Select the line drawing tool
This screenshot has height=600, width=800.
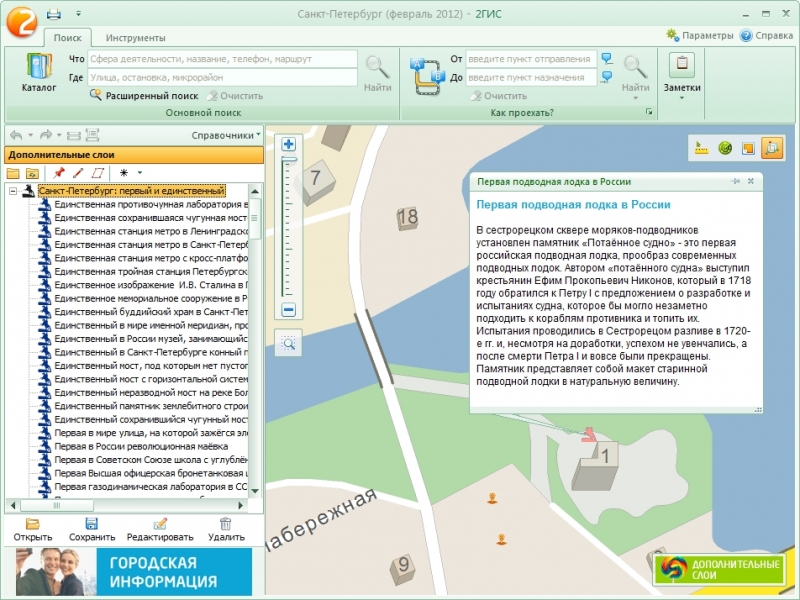78,173
